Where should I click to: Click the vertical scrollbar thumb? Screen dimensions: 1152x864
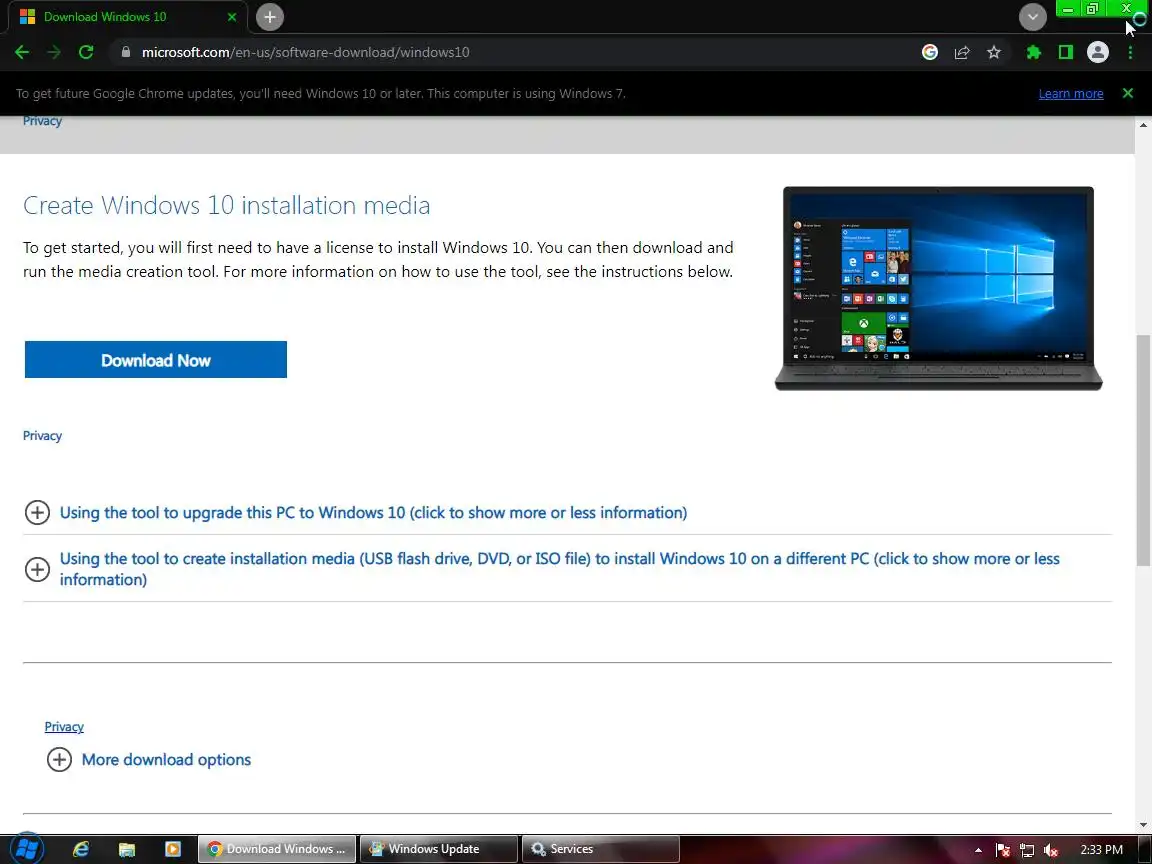coord(1143,450)
